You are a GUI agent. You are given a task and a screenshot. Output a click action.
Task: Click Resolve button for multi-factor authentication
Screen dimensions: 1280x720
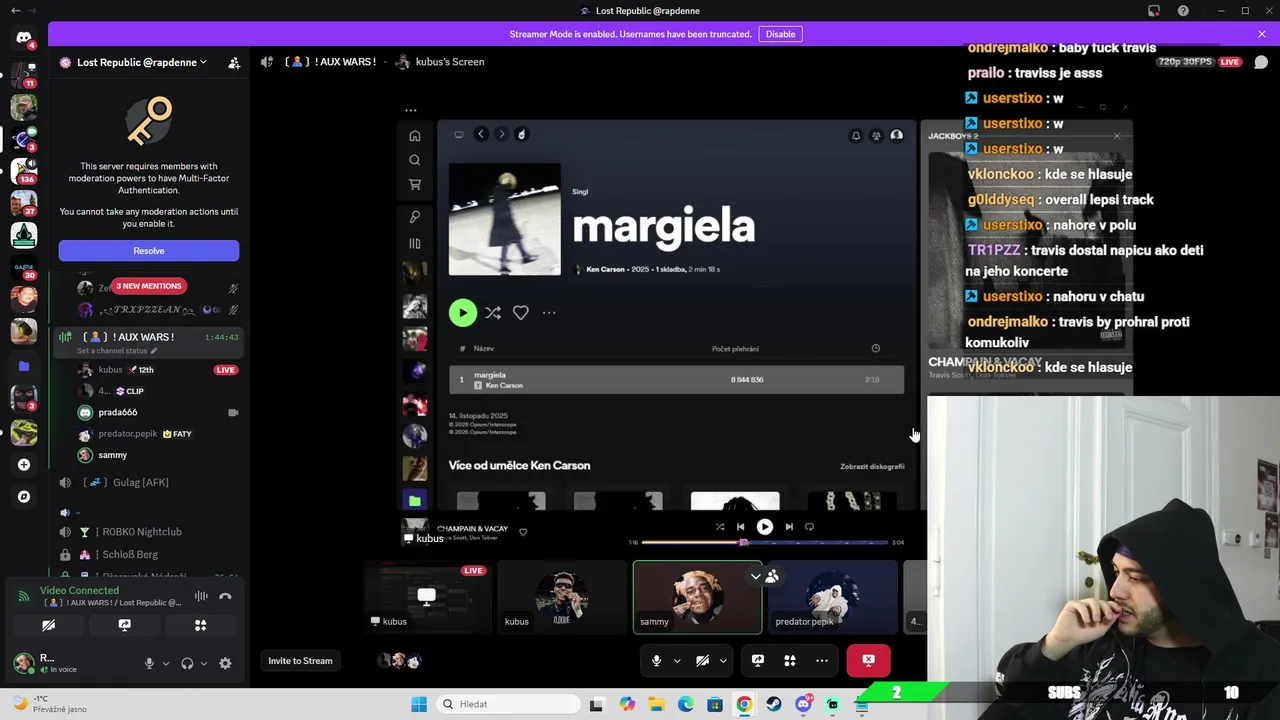(x=149, y=251)
